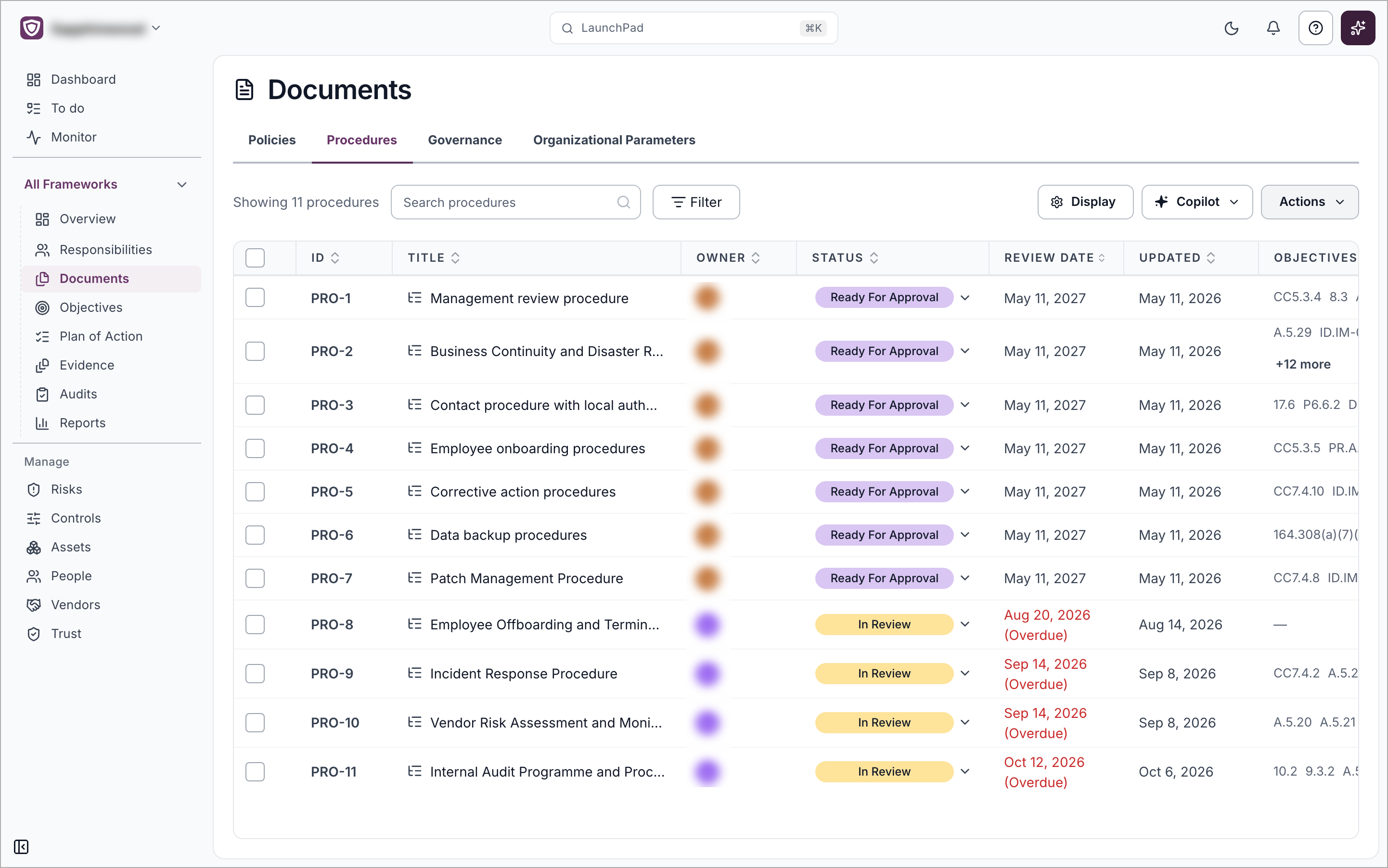Open Trust page
1388x868 pixels.
click(x=66, y=633)
